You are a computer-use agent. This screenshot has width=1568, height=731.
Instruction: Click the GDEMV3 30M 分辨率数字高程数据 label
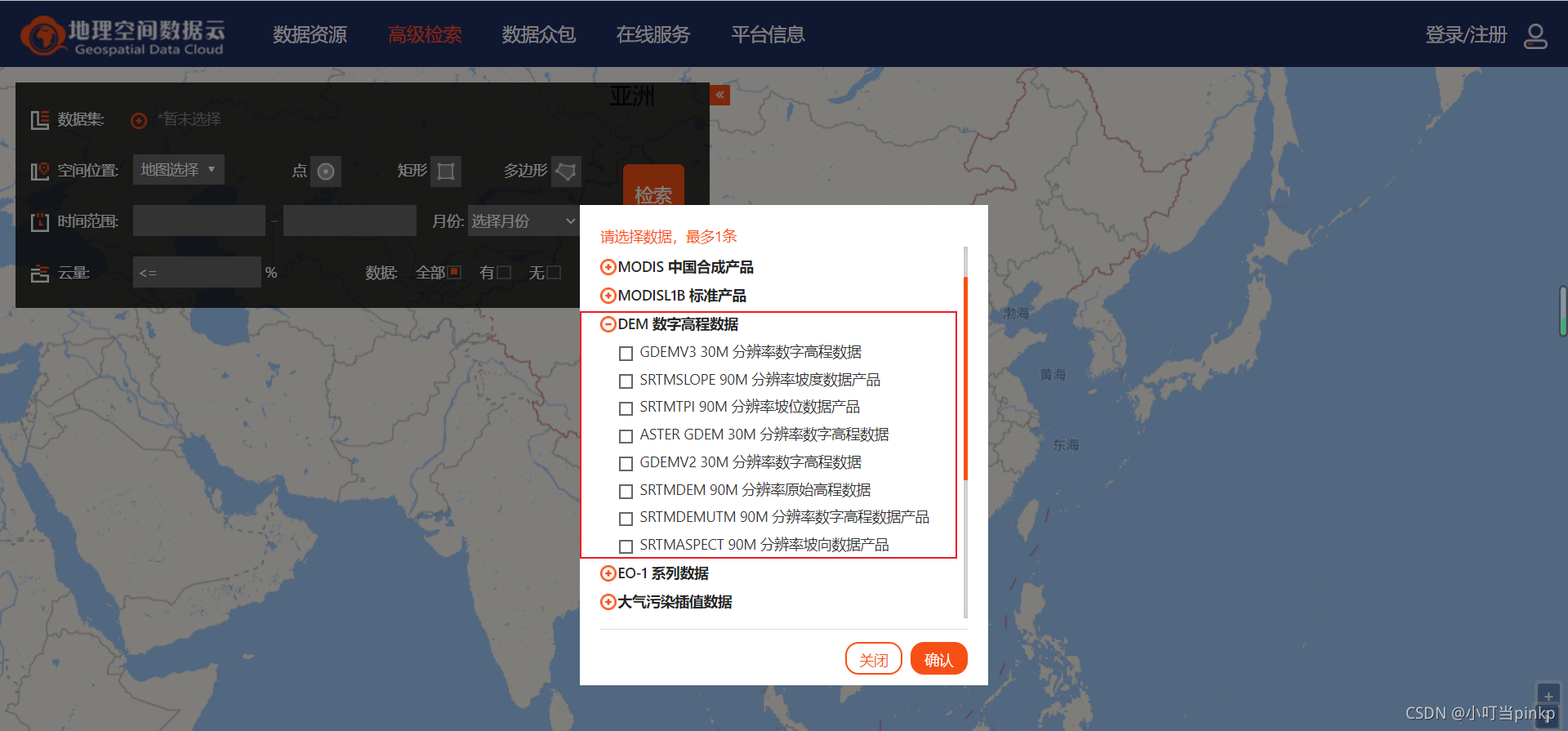[751, 352]
